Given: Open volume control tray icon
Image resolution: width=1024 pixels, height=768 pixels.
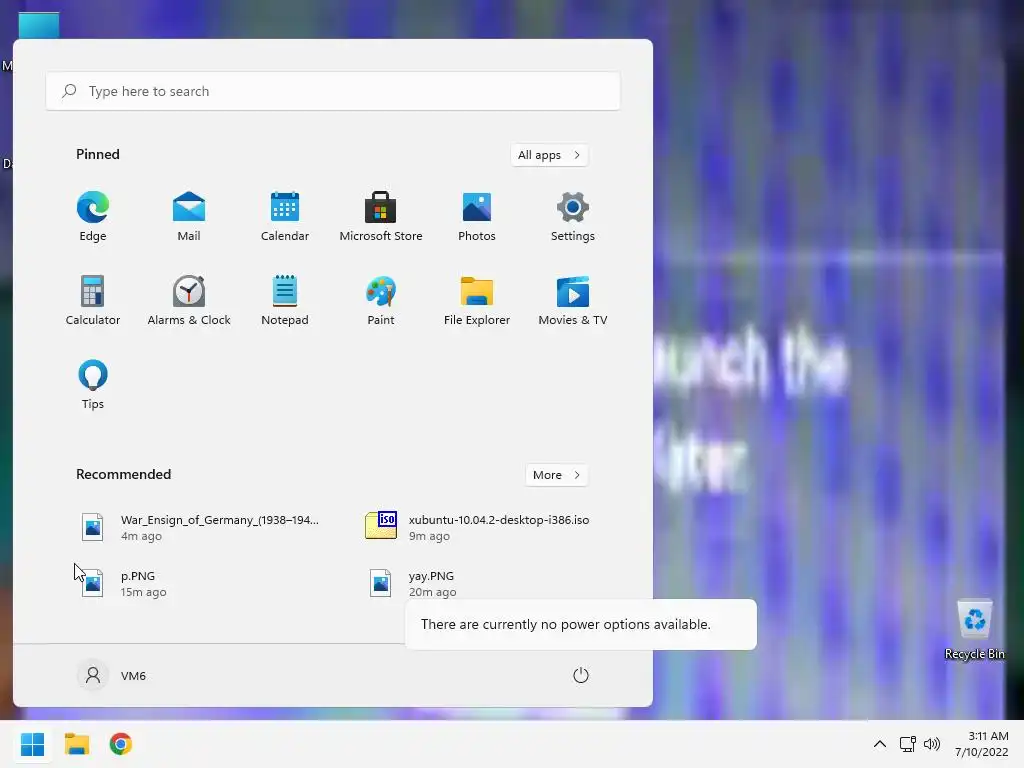Looking at the screenshot, I should tap(932, 744).
